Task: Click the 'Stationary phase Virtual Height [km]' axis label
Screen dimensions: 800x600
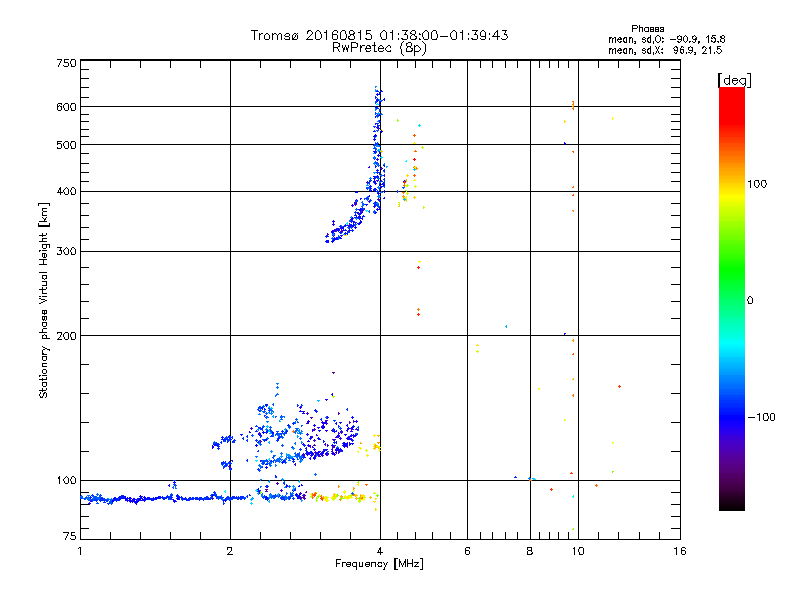Action: coord(44,301)
